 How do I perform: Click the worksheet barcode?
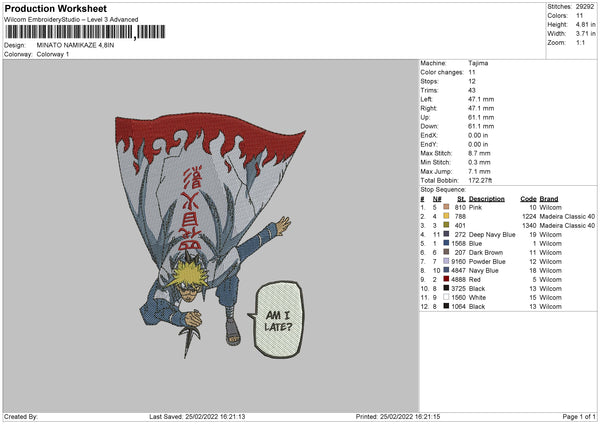coord(85,32)
